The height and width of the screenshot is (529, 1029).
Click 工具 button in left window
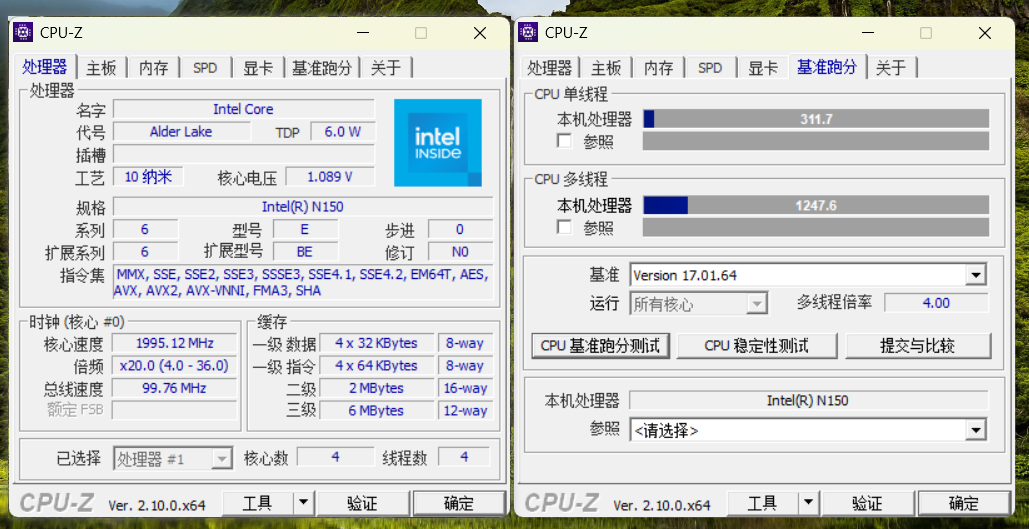point(257,503)
